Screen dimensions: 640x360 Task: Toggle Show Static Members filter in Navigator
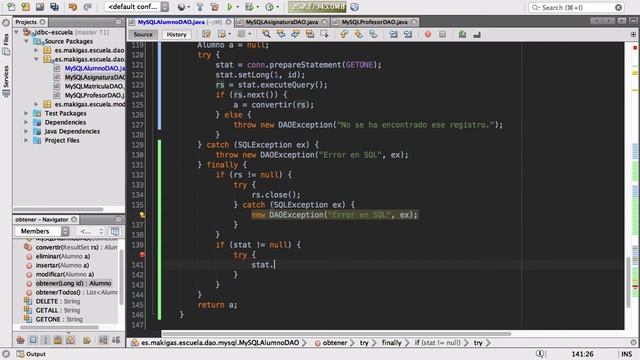tap(46, 340)
